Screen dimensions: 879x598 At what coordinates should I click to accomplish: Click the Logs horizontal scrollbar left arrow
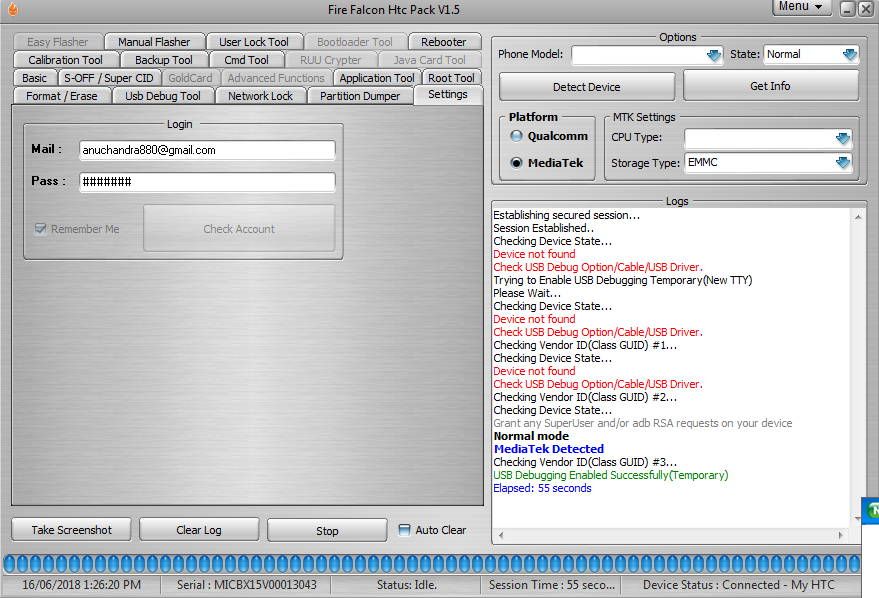tap(501, 535)
